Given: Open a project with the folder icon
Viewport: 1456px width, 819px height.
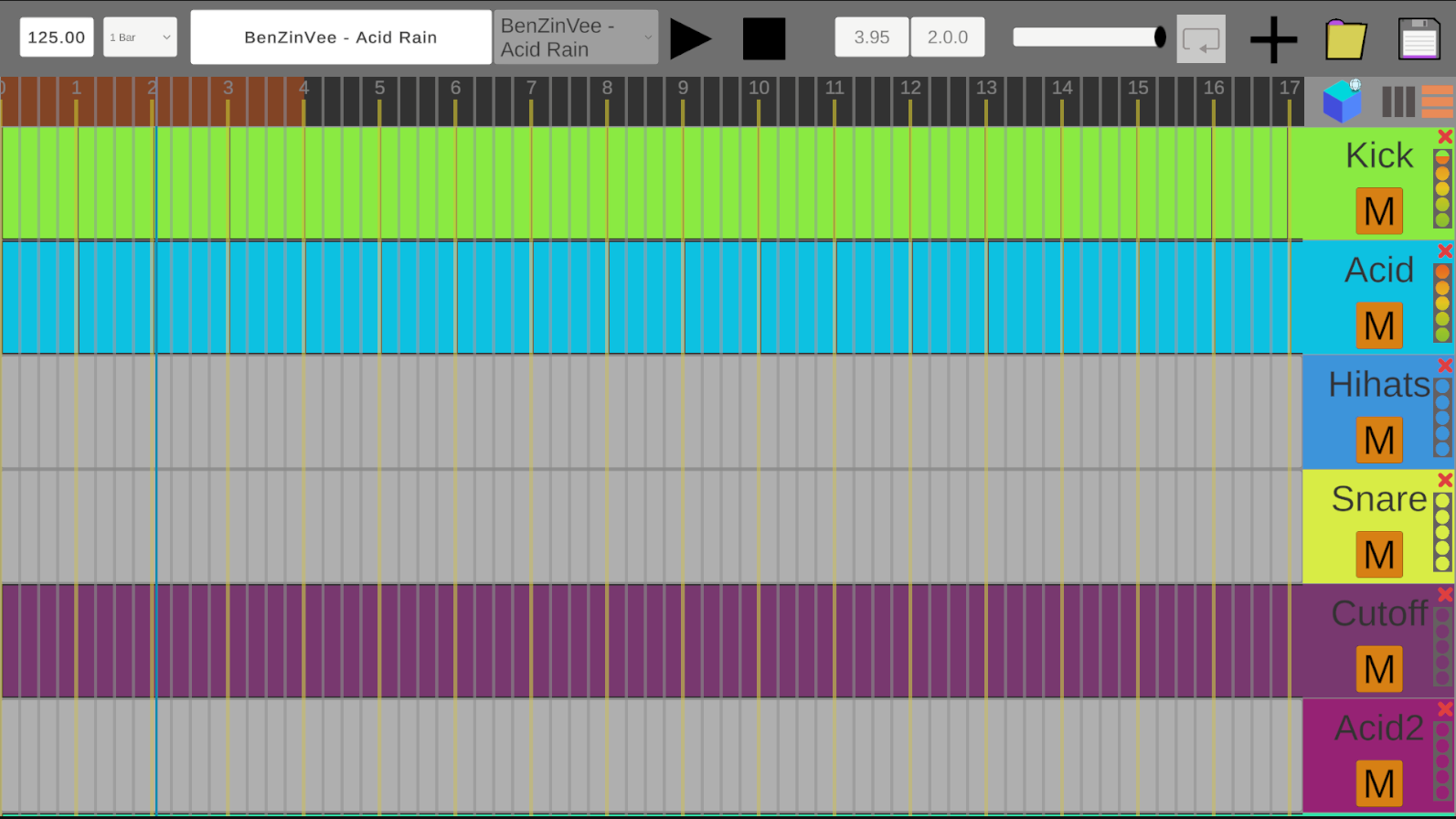Looking at the screenshot, I should (x=1346, y=39).
